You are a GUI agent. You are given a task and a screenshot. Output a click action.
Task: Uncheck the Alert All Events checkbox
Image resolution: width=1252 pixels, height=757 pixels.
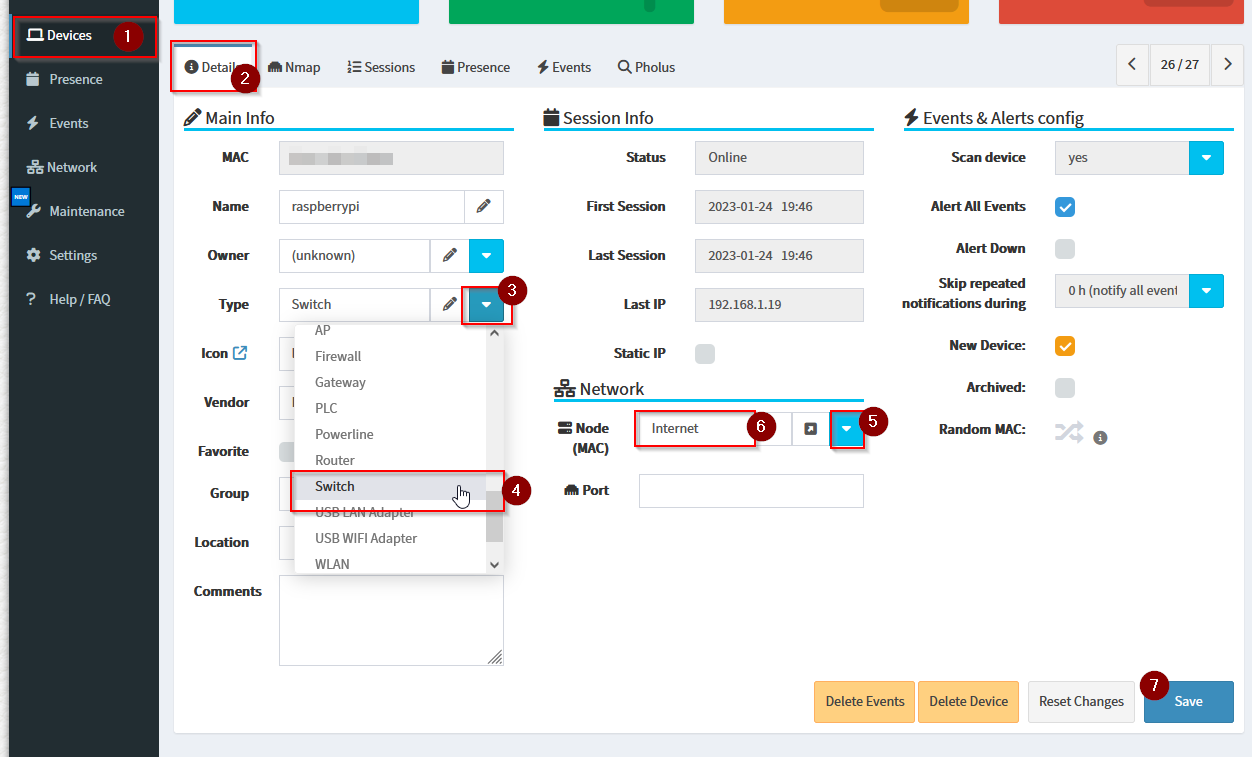pyautogui.click(x=1065, y=207)
